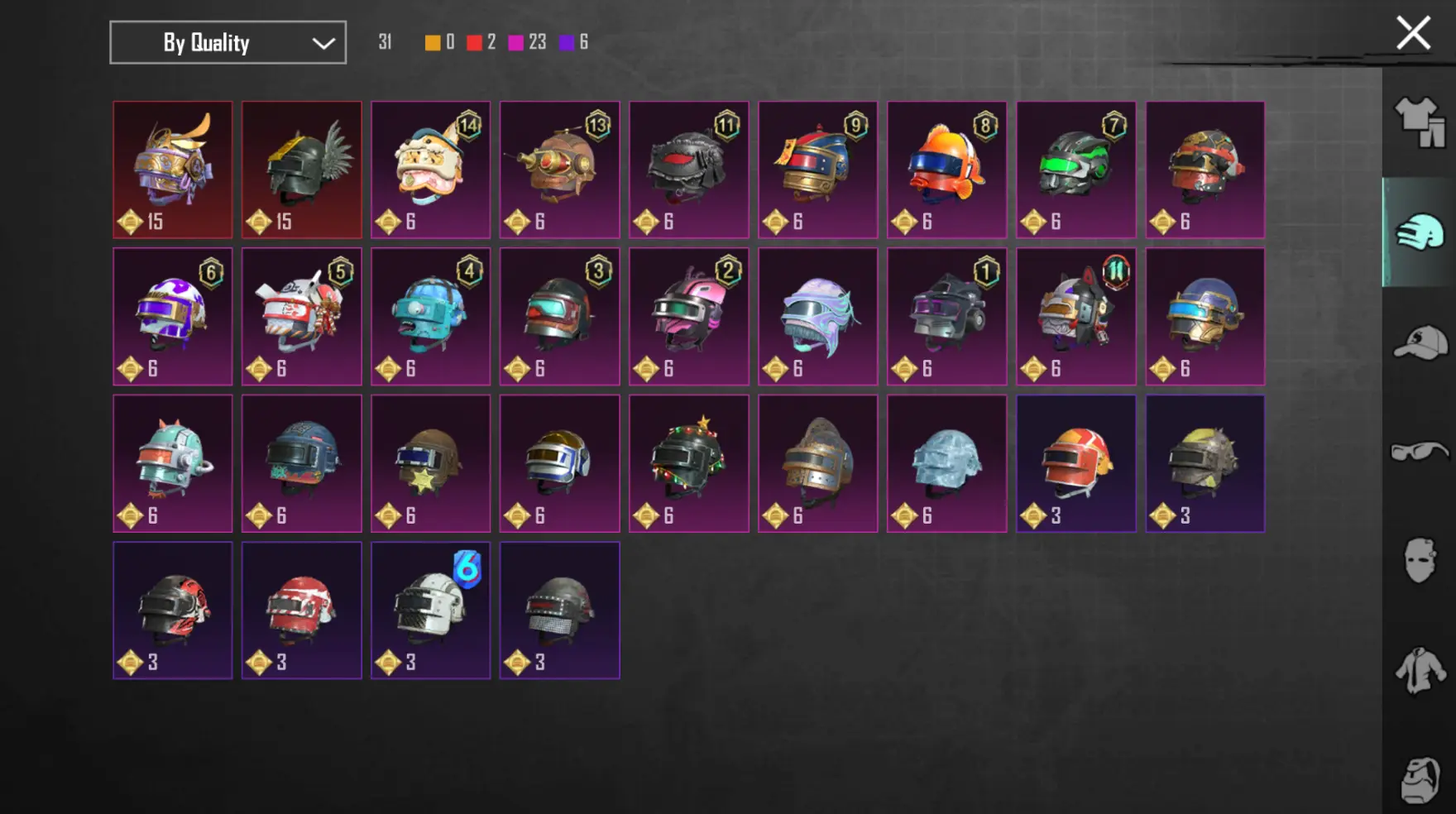Viewport: 1456px width, 814px height.
Task: Filter by the pink quality swatch
Action: 515,42
